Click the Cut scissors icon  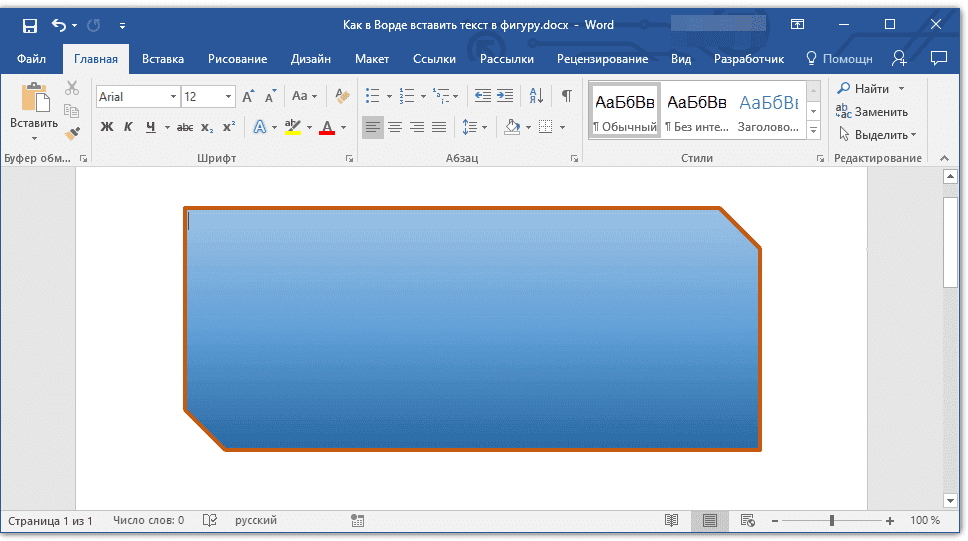click(x=72, y=89)
